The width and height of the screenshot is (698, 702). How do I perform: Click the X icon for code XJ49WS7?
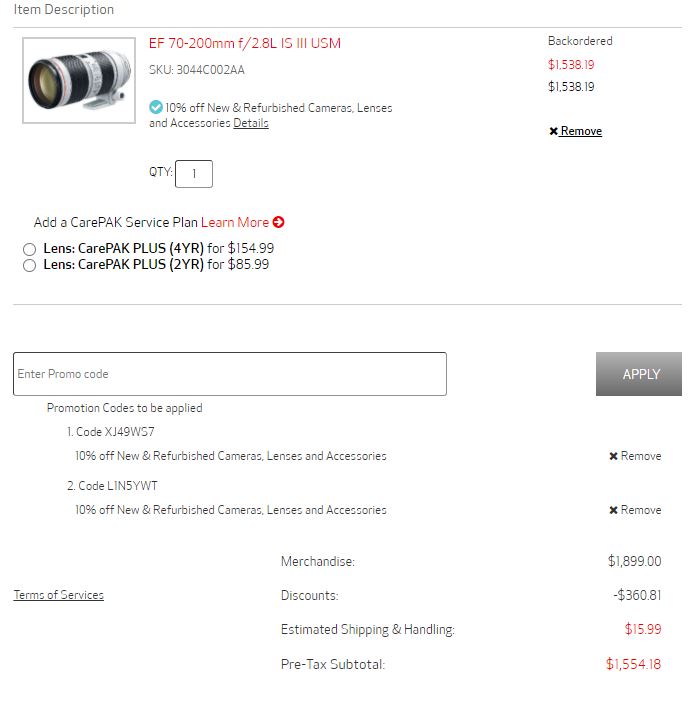coord(613,456)
